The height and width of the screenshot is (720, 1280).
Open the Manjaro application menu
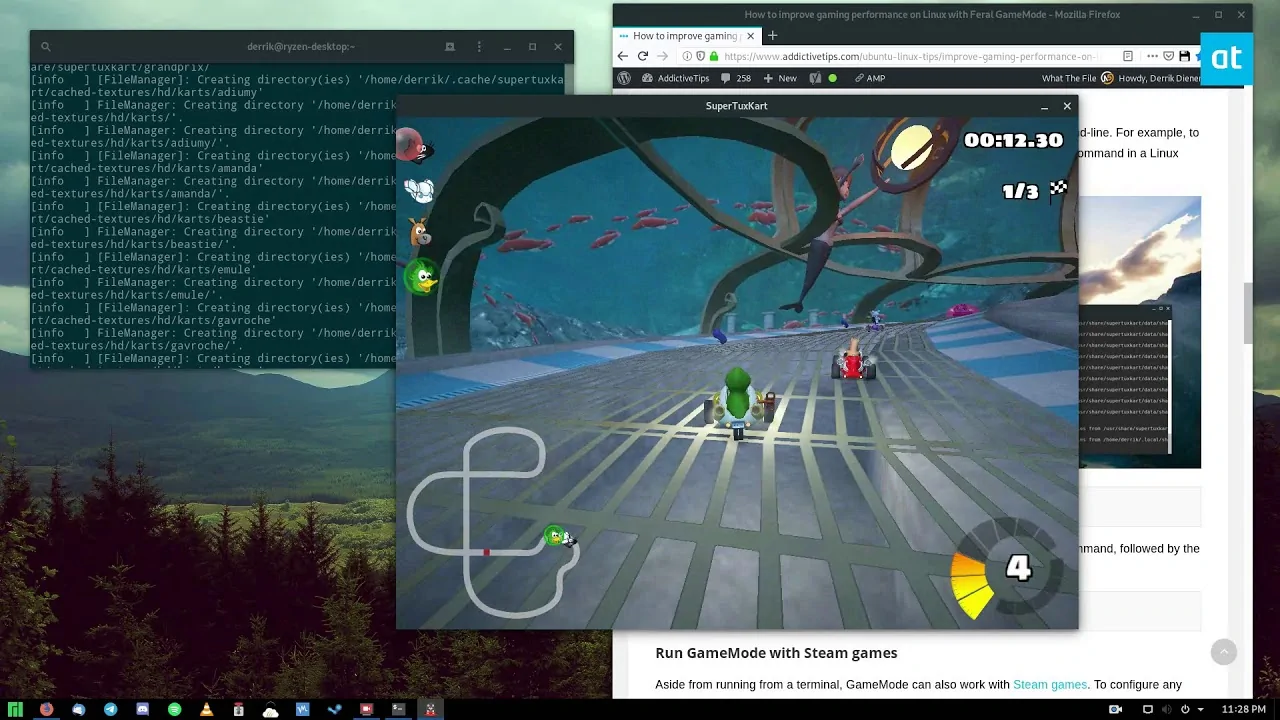(x=15, y=709)
